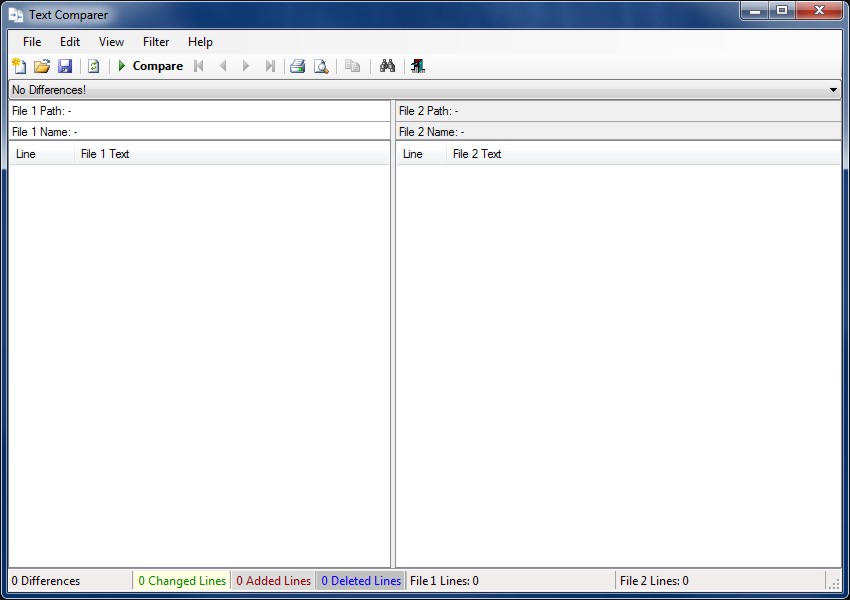Click the File 1 Text column header
This screenshot has height=600, width=850.
105,154
